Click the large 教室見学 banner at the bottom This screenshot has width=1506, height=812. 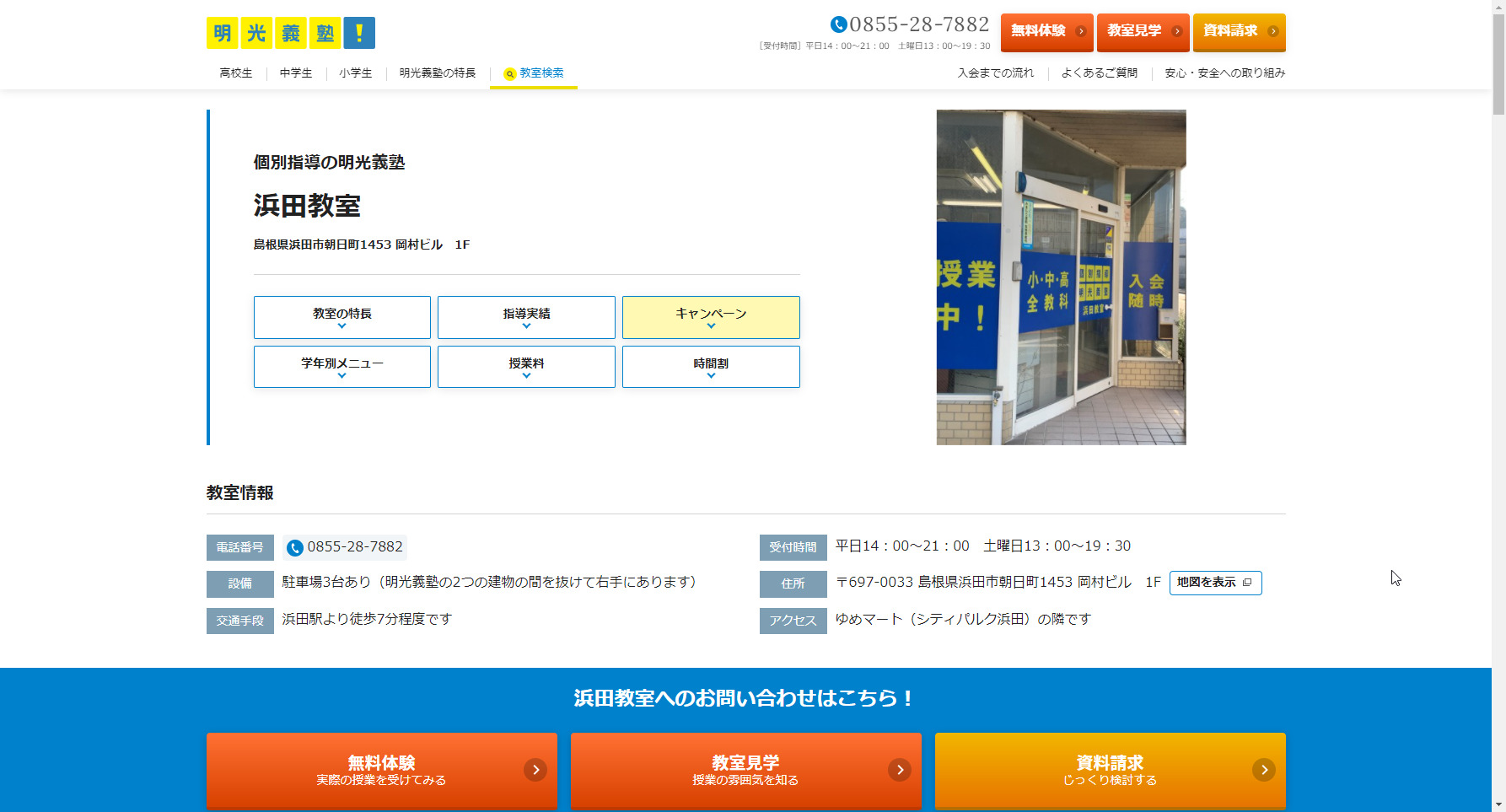coord(746,771)
